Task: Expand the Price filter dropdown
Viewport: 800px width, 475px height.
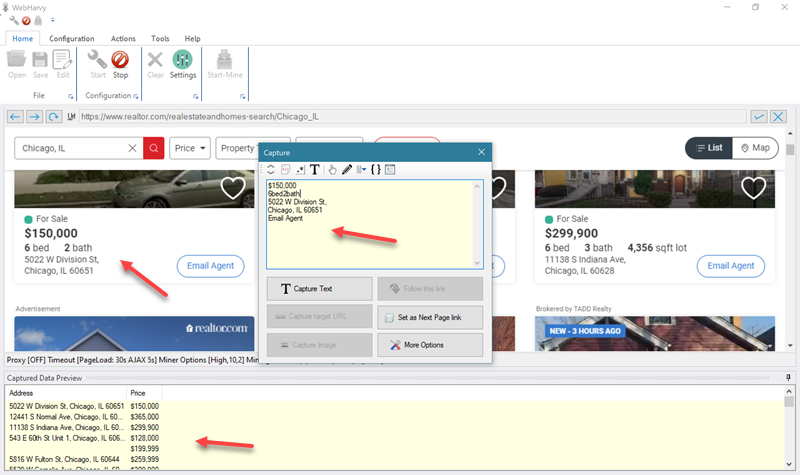Action: [190, 148]
